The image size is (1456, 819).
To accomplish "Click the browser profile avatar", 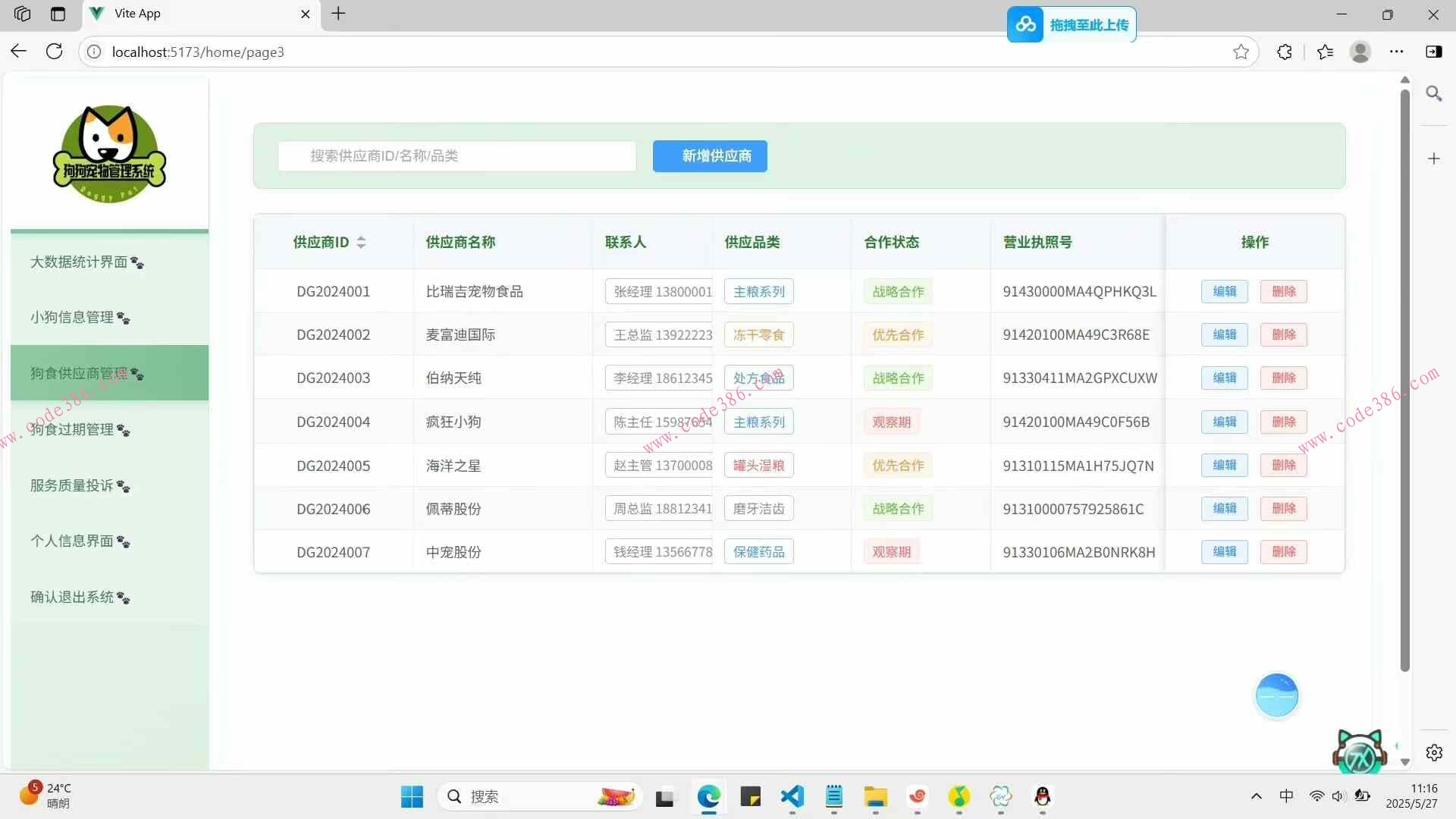I will (1360, 52).
